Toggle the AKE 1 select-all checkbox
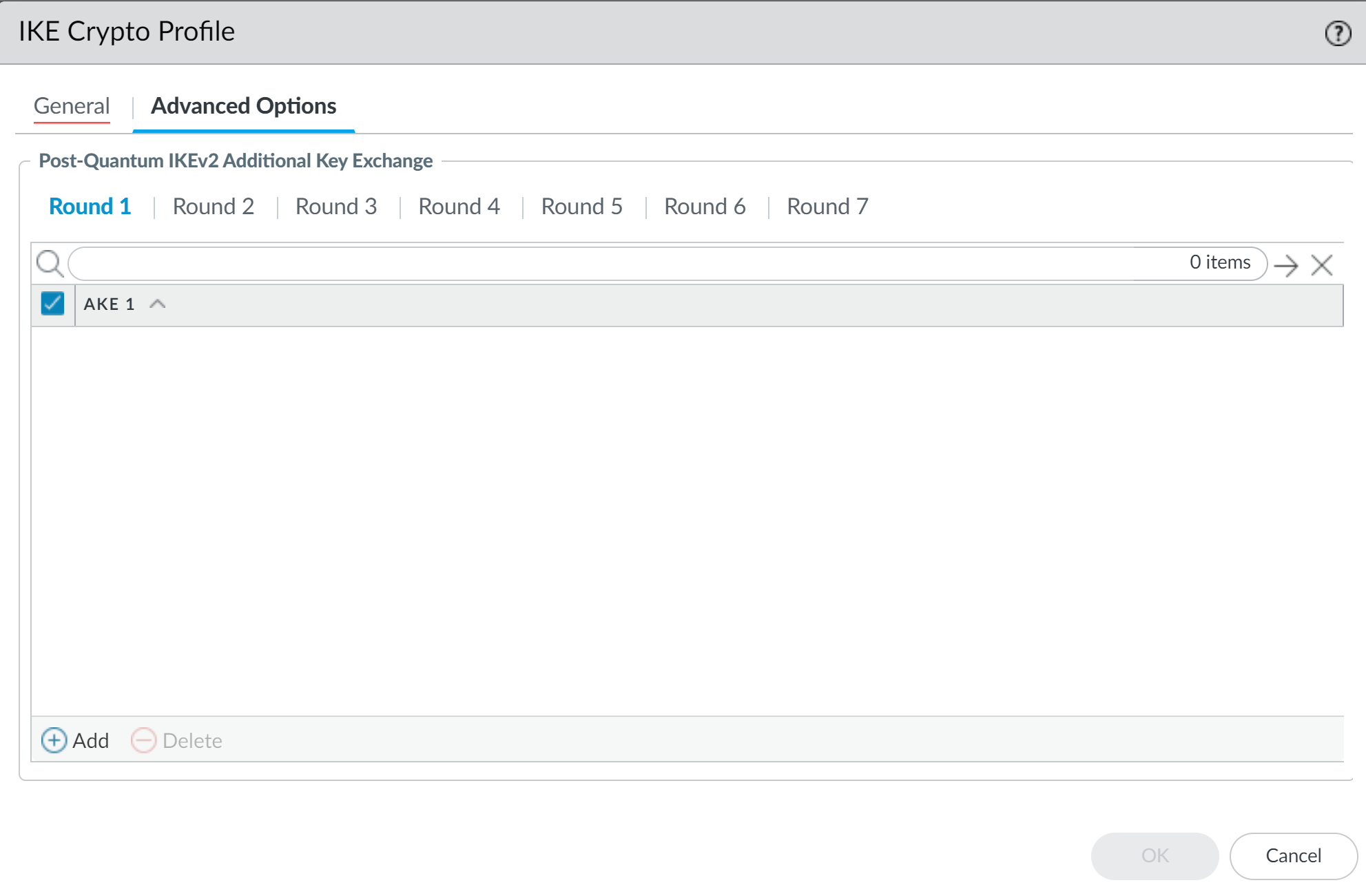Viewport: 1366px width, 896px height. (53, 304)
